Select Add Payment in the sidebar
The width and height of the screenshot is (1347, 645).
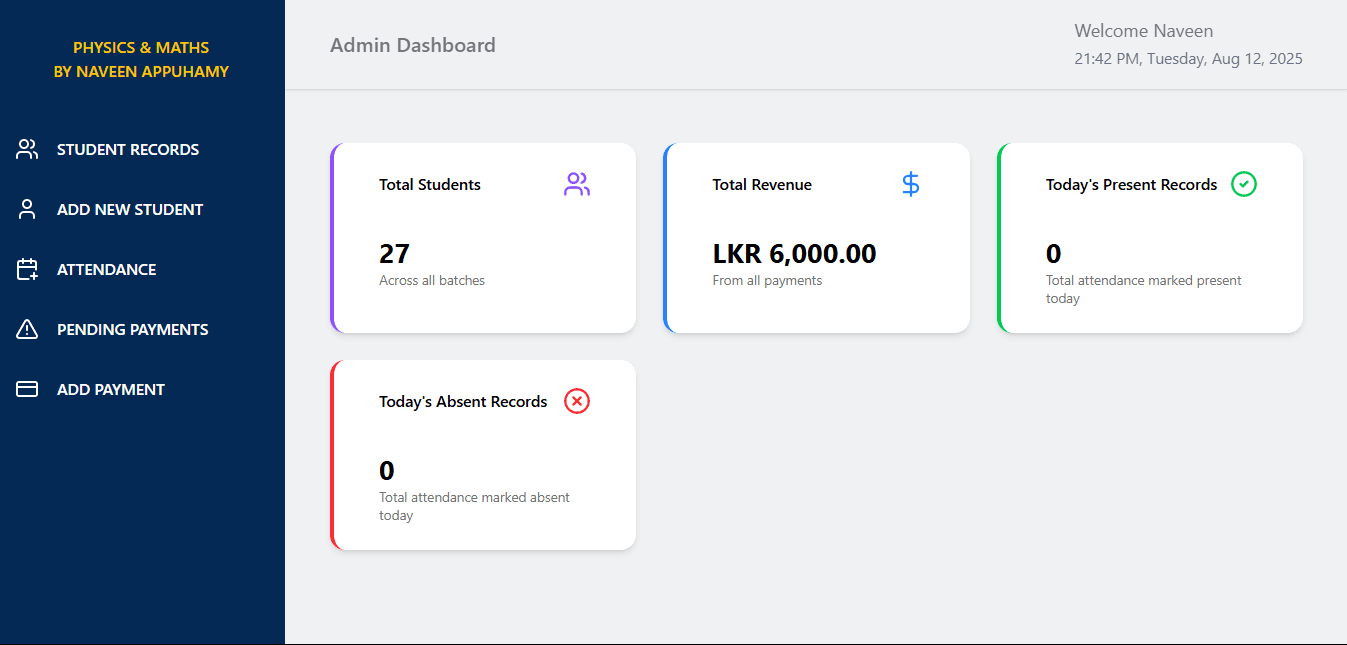click(x=111, y=389)
